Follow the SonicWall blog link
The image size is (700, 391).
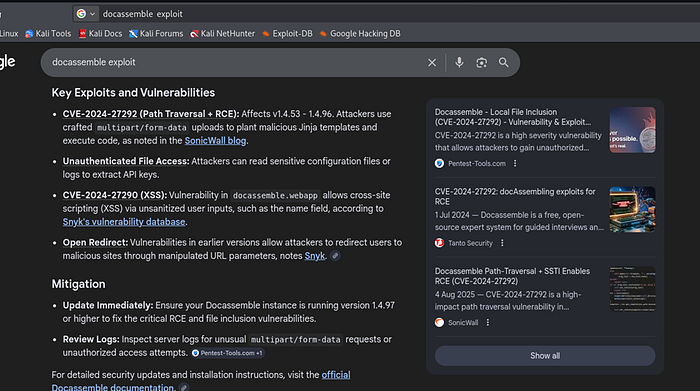(215, 141)
